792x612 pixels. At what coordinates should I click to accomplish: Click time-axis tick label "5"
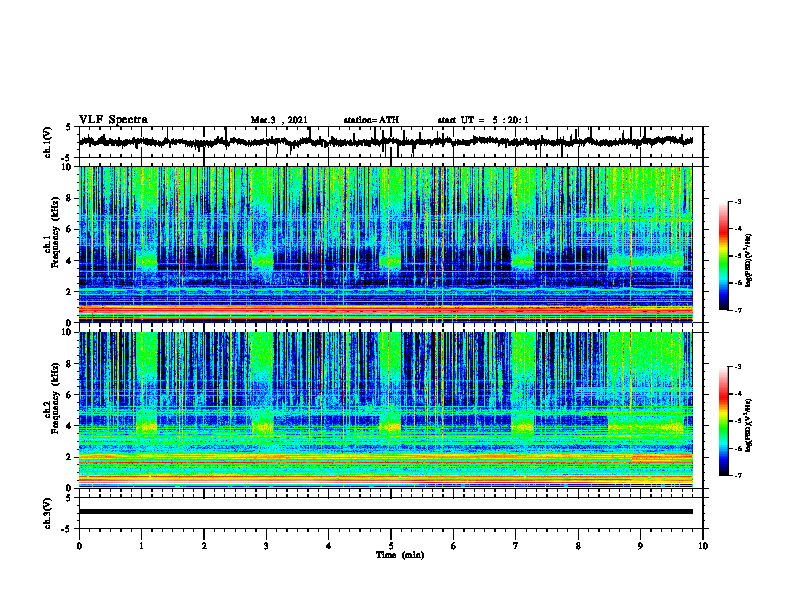(x=391, y=546)
